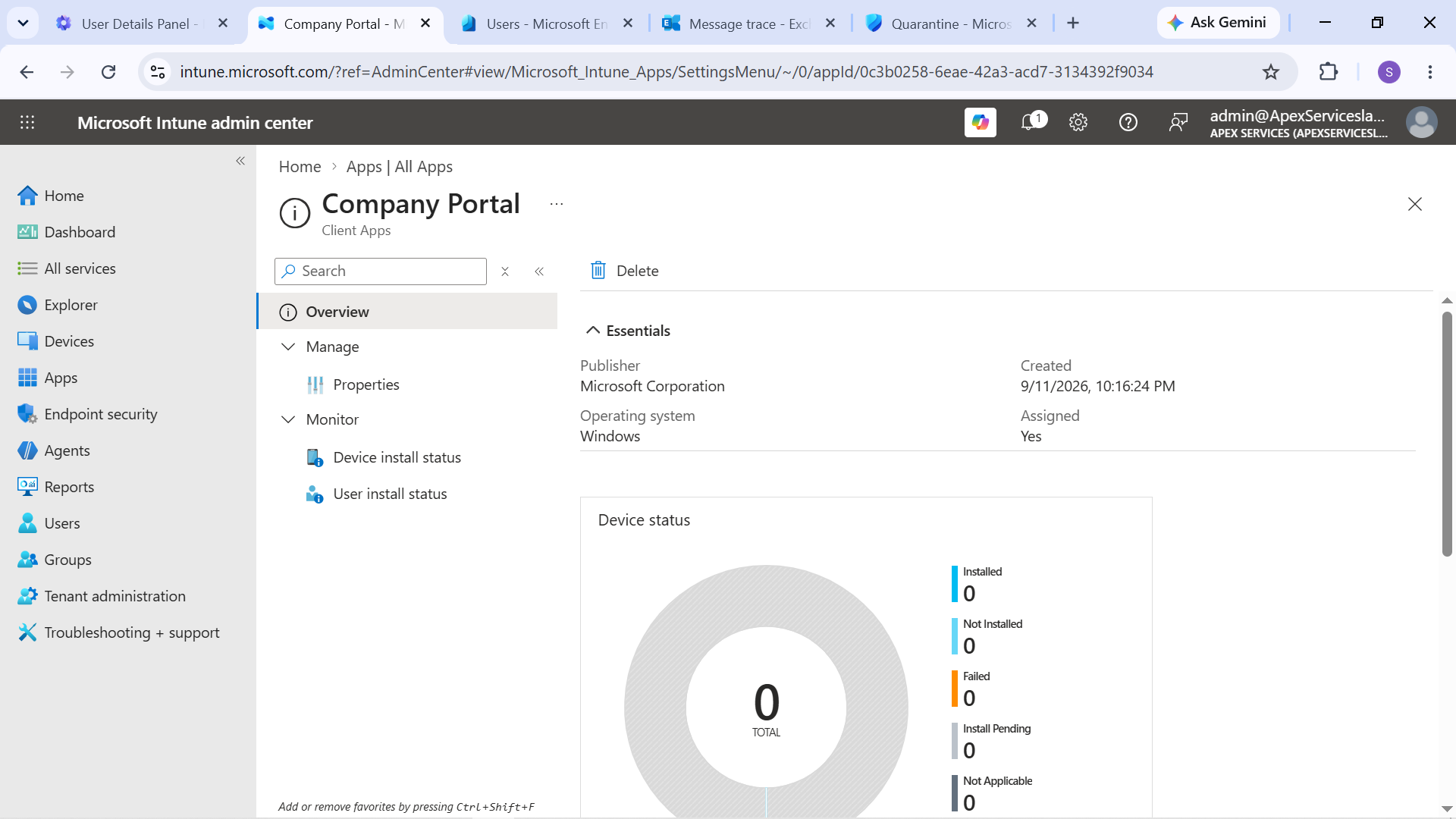The width and height of the screenshot is (1456, 819).
Task: Reload the page
Action: pos(108,72)
